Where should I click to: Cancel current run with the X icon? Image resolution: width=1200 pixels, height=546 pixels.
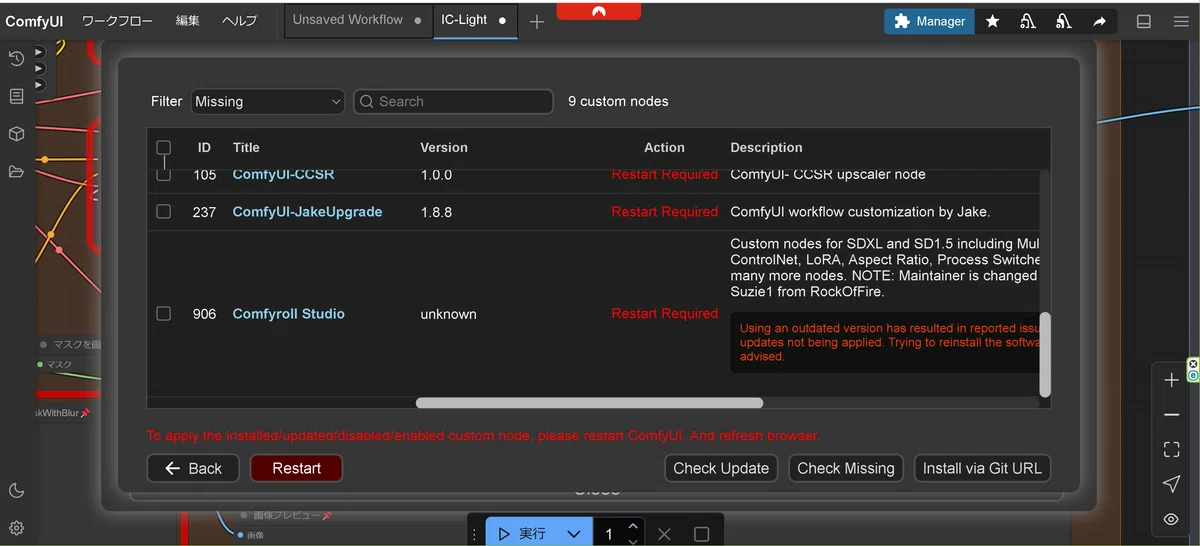(665, 534)
